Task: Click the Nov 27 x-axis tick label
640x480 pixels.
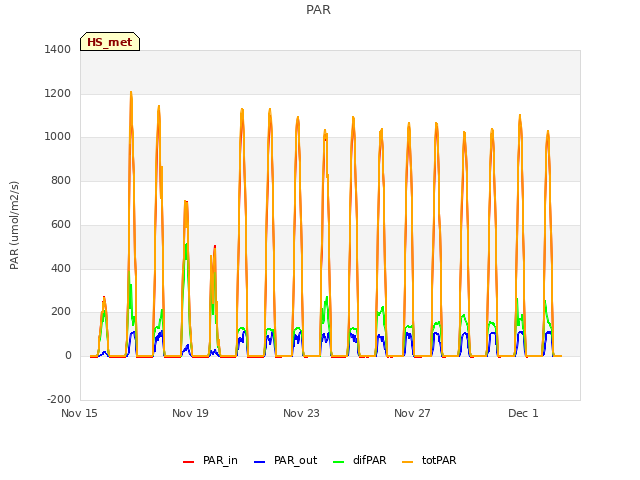Action: [412, 413]
